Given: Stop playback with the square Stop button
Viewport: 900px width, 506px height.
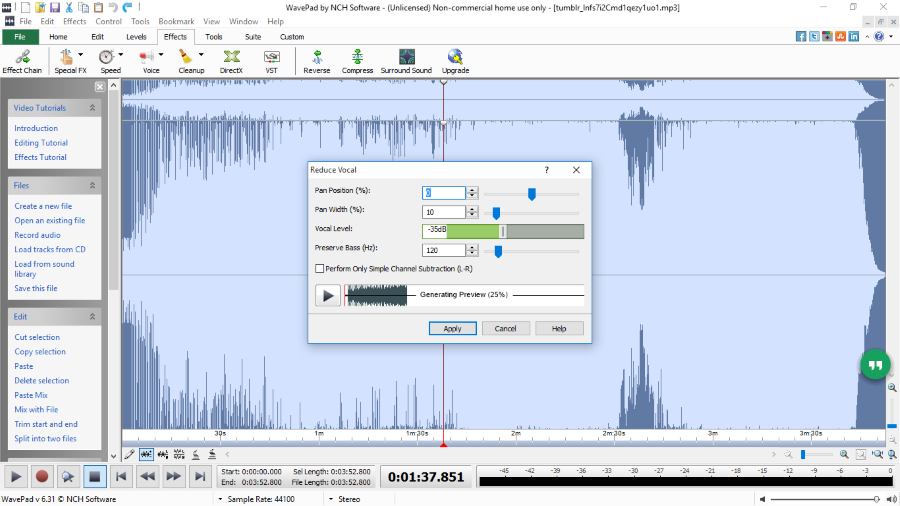Looking at the screenshot, I should (x=94, y=476).
